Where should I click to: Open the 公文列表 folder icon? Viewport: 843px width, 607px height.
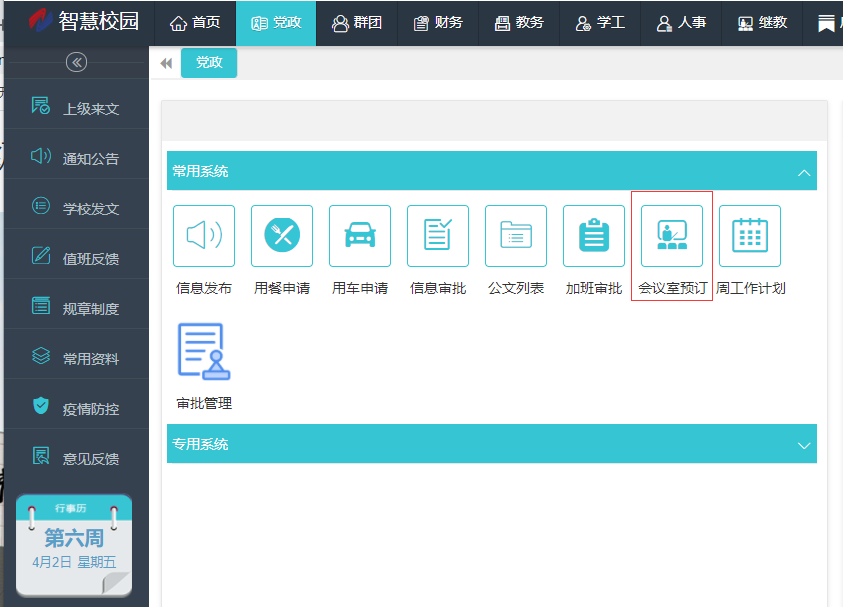[x=516, y=236]
